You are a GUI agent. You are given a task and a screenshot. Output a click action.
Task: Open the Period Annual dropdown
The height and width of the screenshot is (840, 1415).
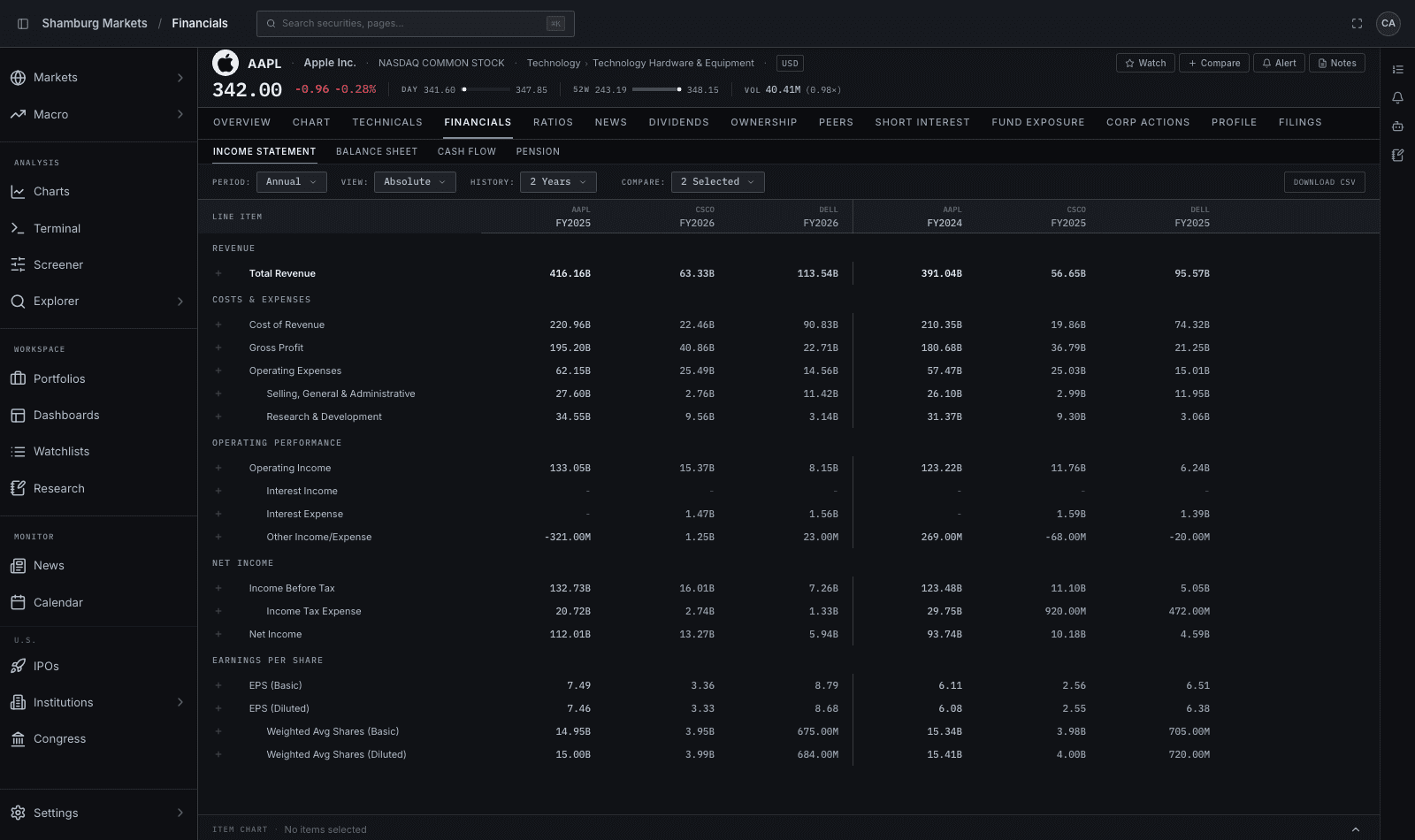[x=292, y=182]
